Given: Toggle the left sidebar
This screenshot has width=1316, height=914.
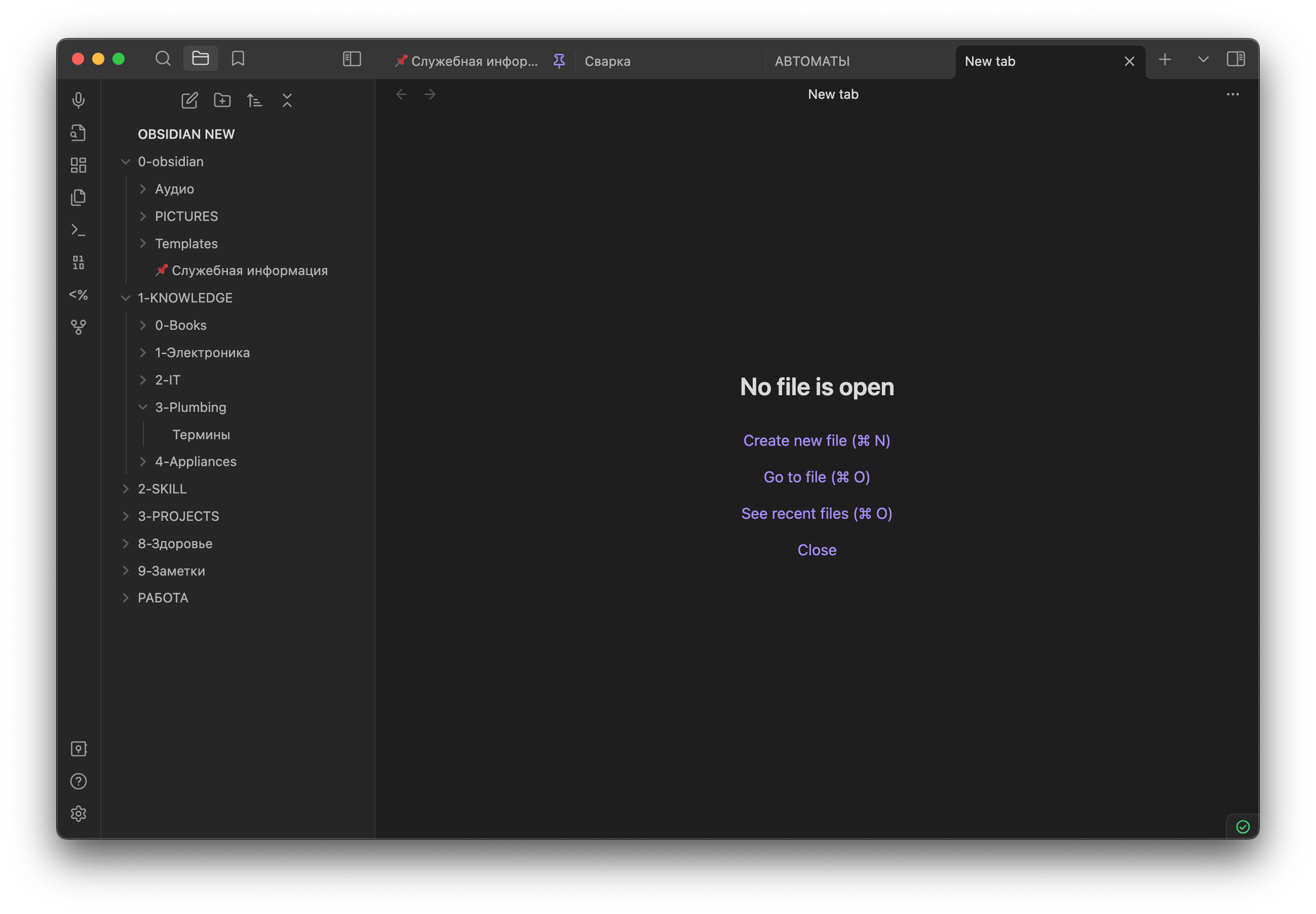Looking at the screenshot, I should 352,58.
